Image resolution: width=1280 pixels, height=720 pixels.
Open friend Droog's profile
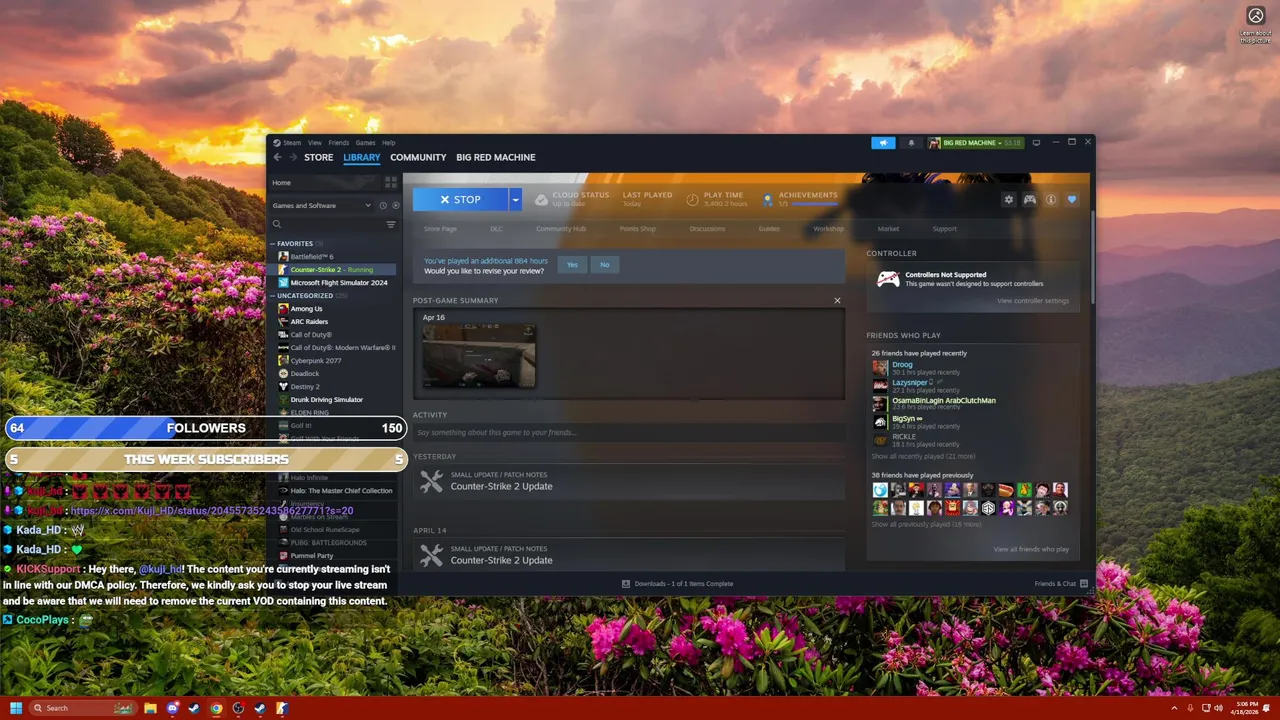[902, 365]
